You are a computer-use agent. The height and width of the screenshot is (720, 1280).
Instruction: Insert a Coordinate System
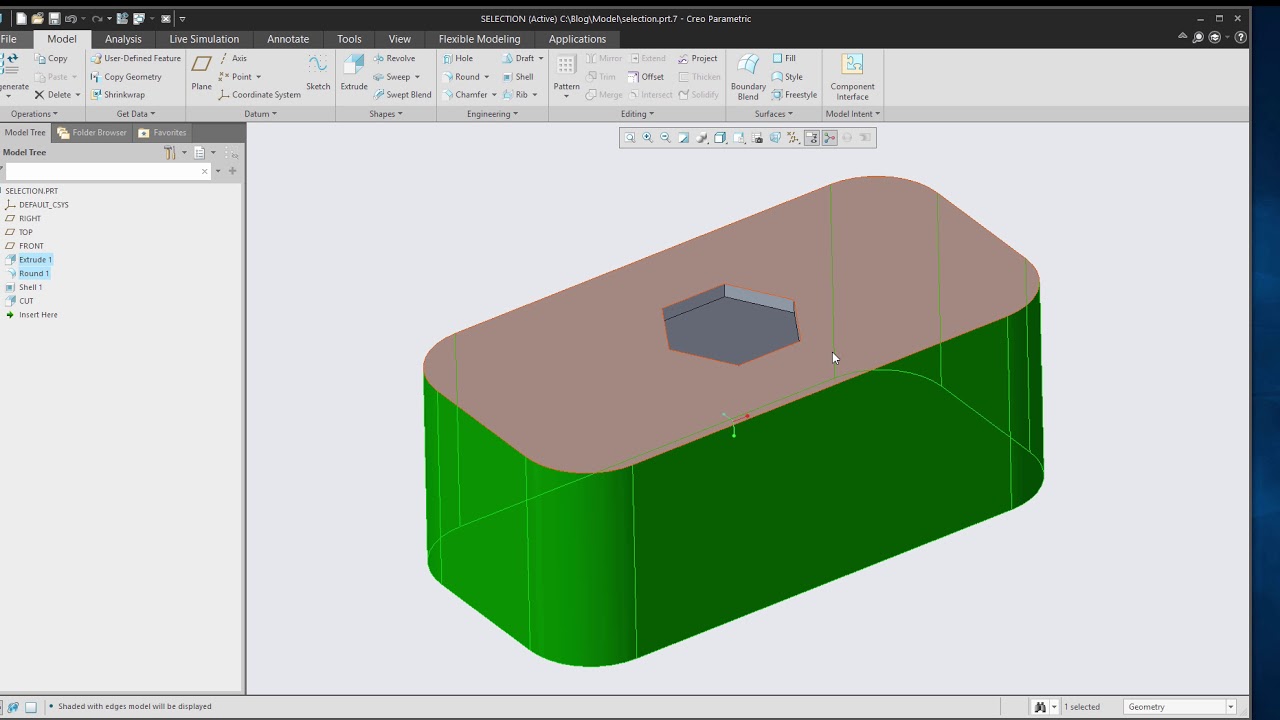point(259,95)
